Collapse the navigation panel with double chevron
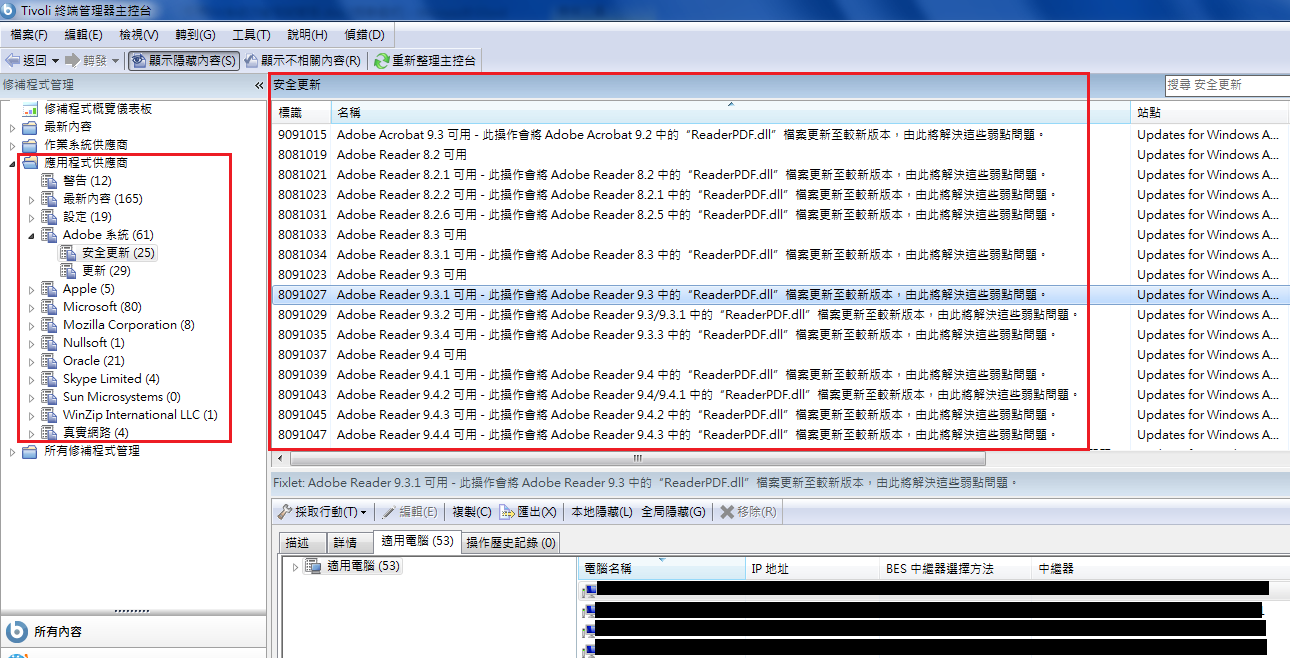1290x658 pixels. click(259, 86)
